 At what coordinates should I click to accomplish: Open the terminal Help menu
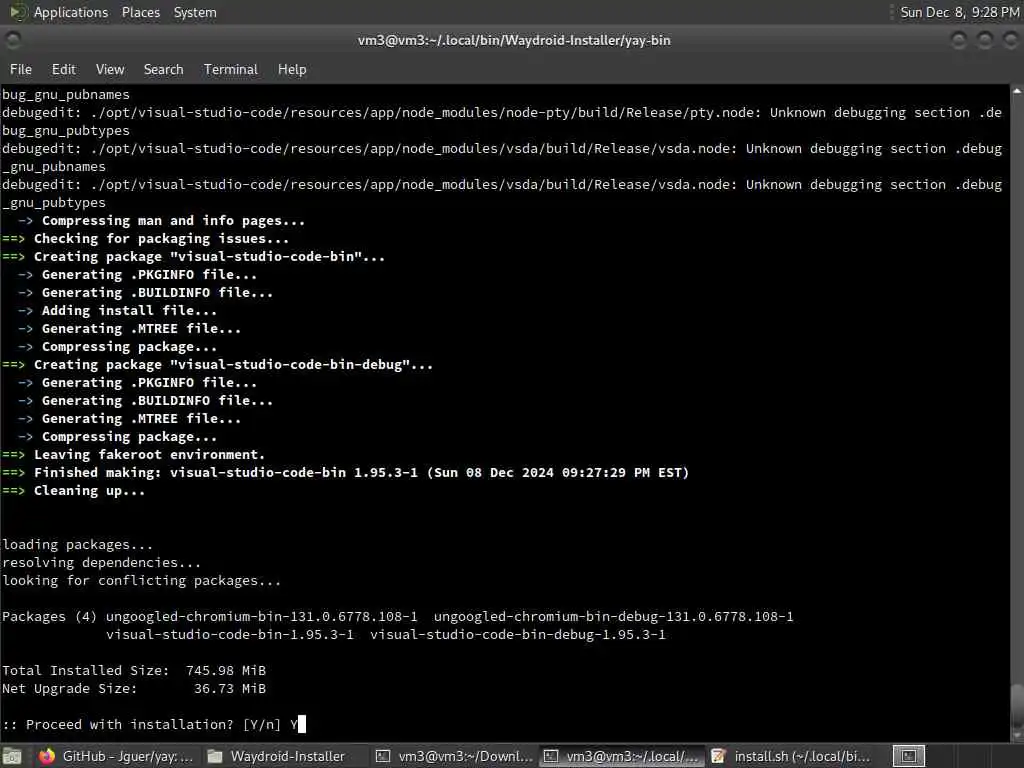point(292,69)
